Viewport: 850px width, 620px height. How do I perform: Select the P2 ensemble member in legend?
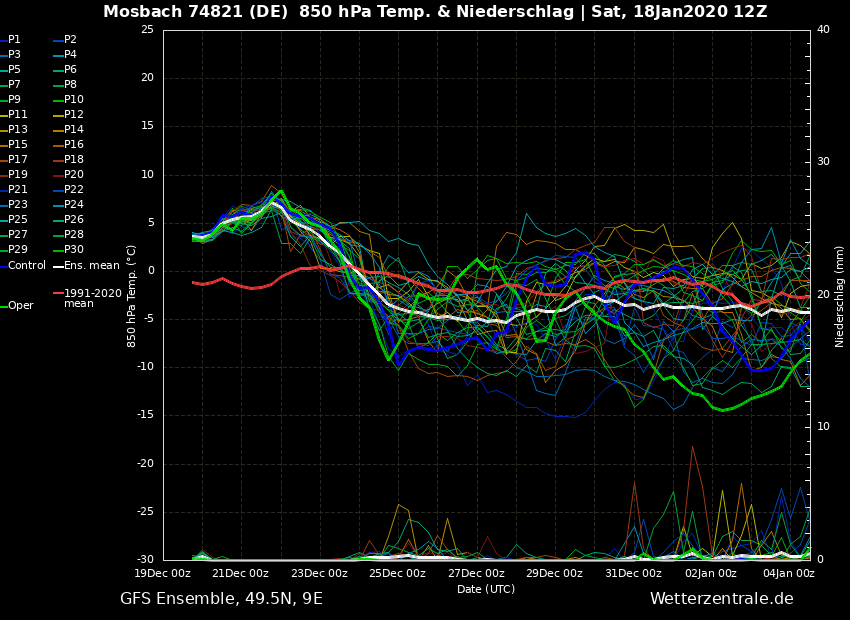click(70, 40)
